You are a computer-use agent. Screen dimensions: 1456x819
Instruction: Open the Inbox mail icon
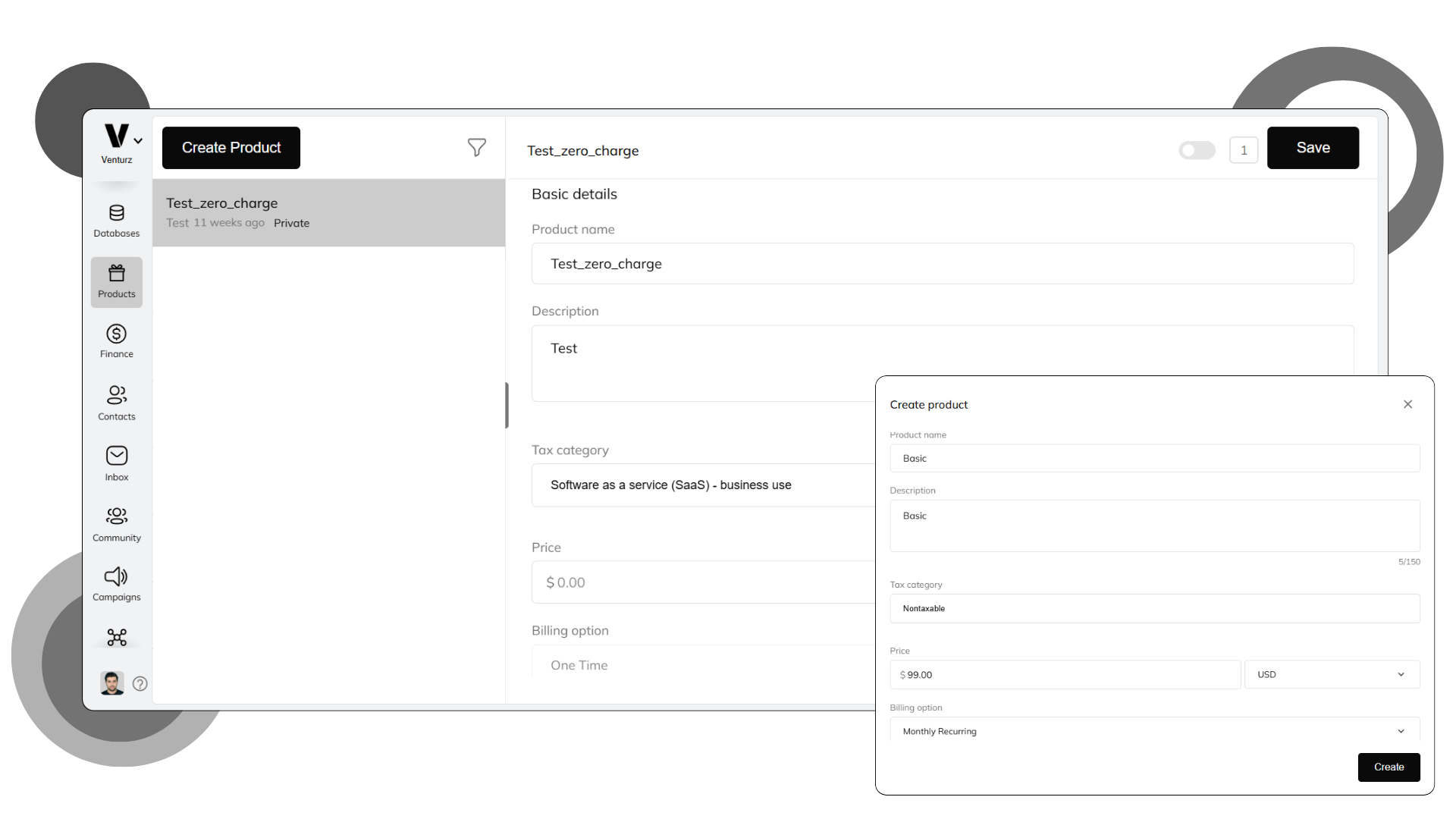[x=116, y=463]
